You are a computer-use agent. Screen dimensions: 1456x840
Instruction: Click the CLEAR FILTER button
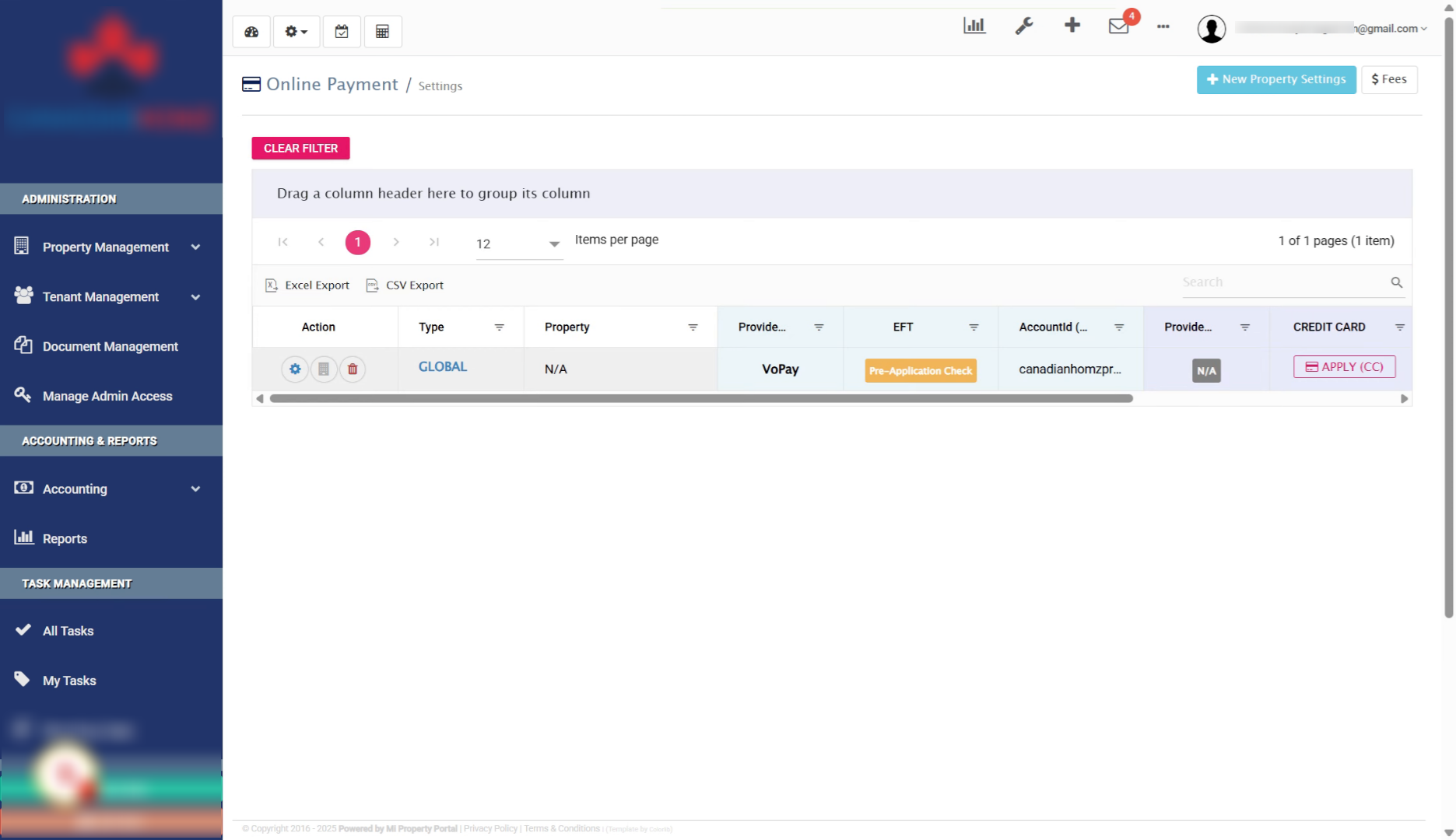point(300,148)
